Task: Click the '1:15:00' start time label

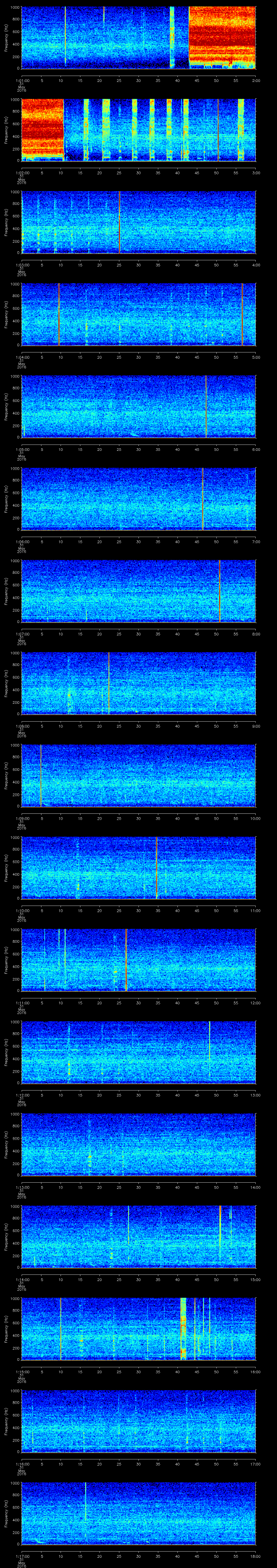Action: point(22,1371)
